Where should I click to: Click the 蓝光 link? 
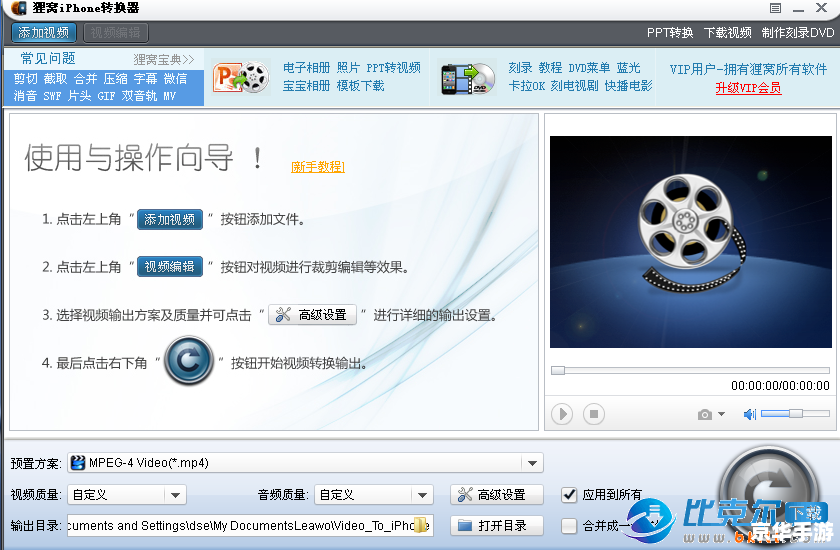628,67
